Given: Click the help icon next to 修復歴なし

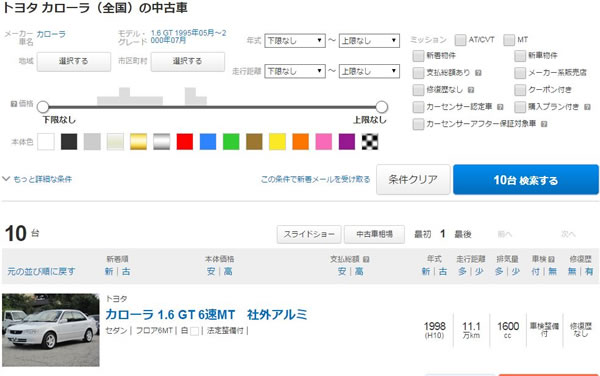Looking at the screenshot, I should (x=471, y=90).
